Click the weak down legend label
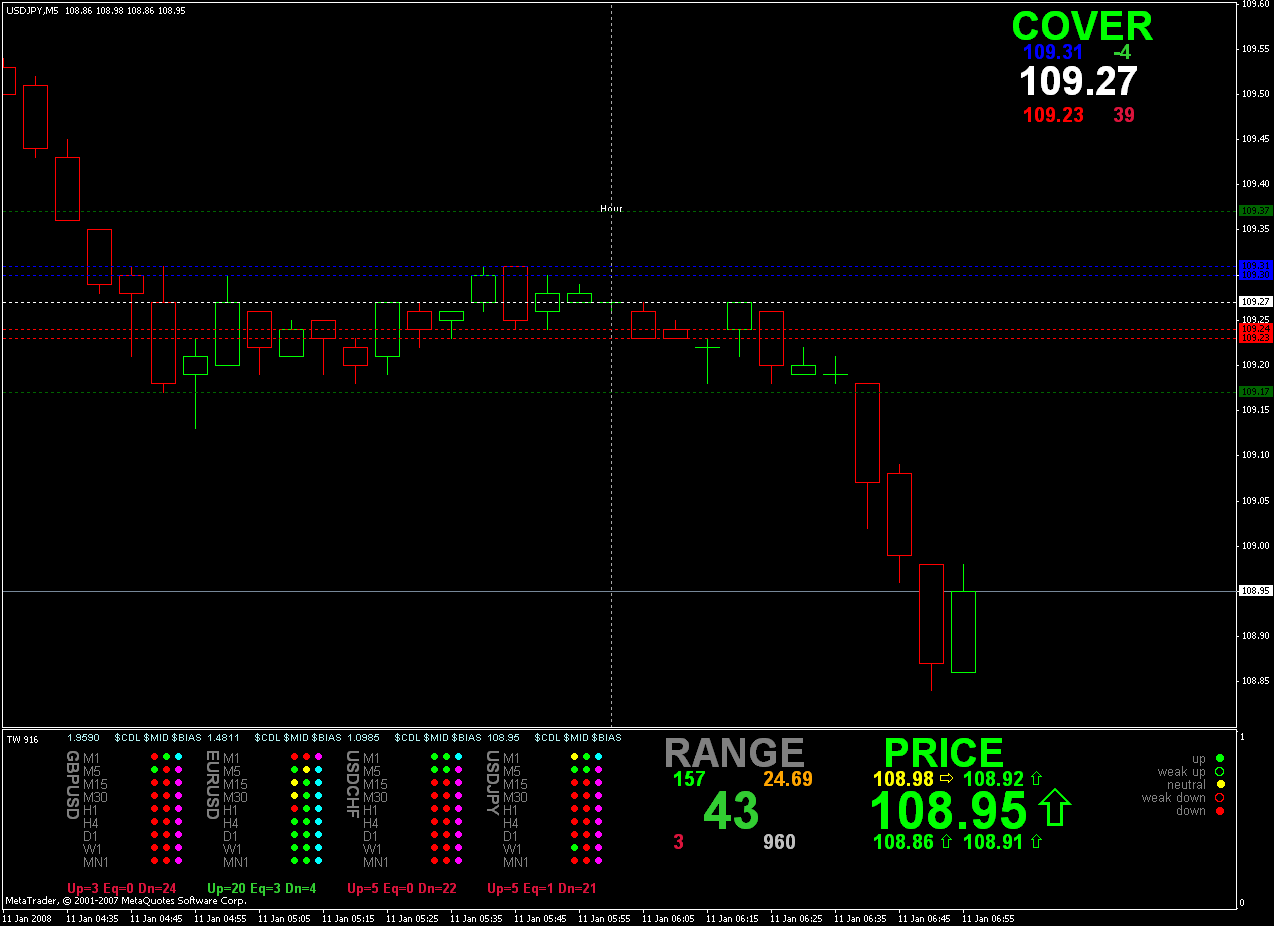1274x926 pixels. tap(1174, 798)
